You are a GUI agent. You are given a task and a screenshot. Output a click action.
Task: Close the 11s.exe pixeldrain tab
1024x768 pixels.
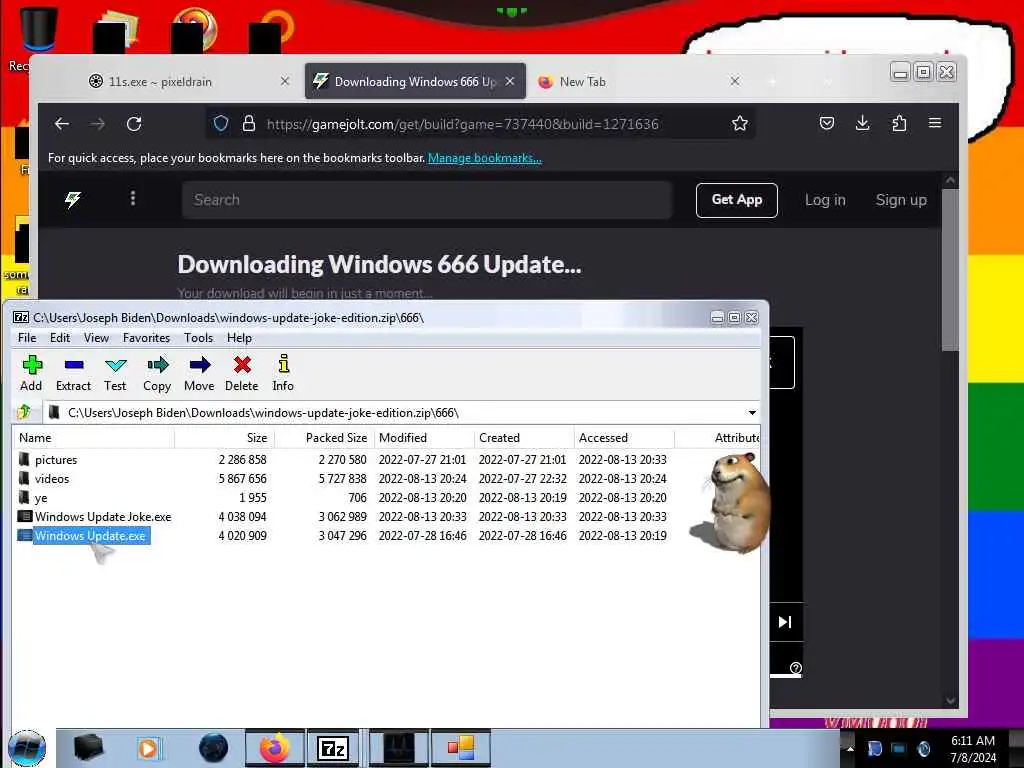click(x=285, y=81)
